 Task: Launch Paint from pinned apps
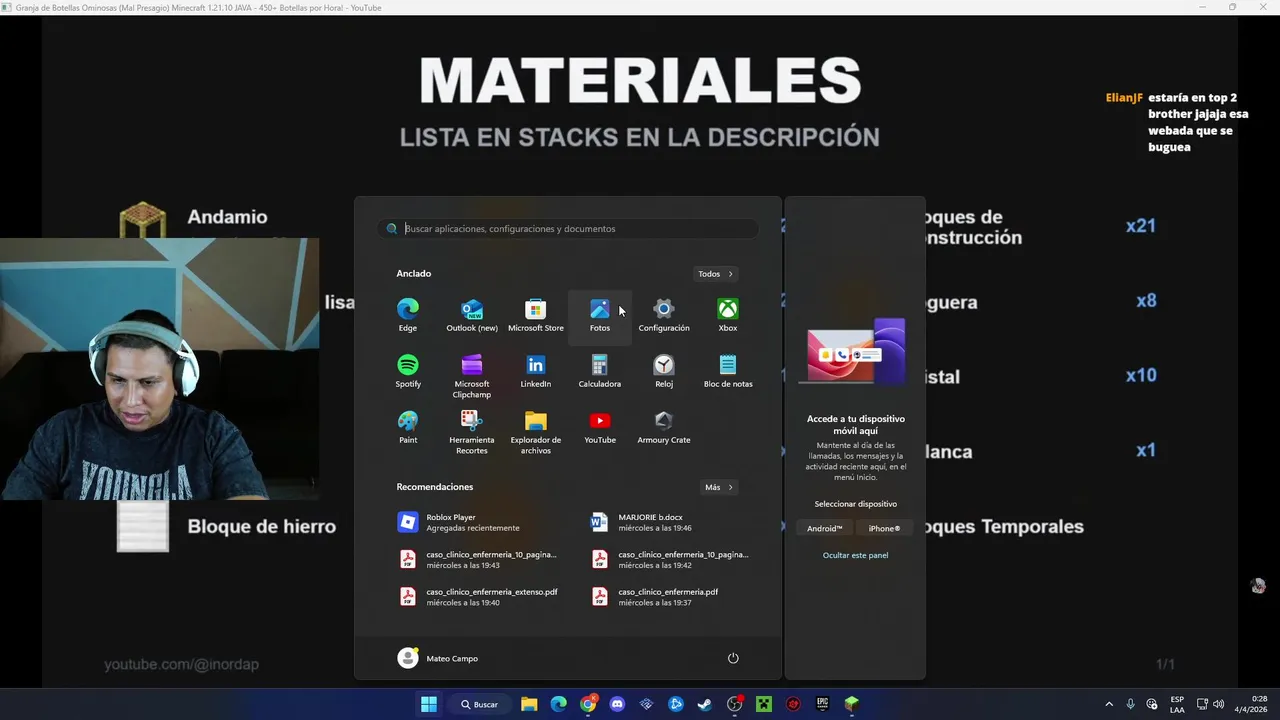408,427
